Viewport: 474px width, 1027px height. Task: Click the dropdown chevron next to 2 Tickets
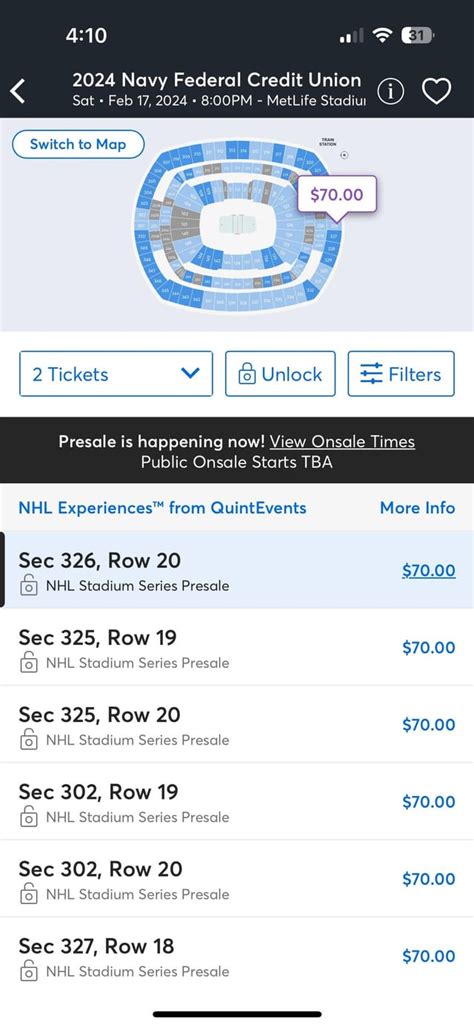tap(190, 373)
